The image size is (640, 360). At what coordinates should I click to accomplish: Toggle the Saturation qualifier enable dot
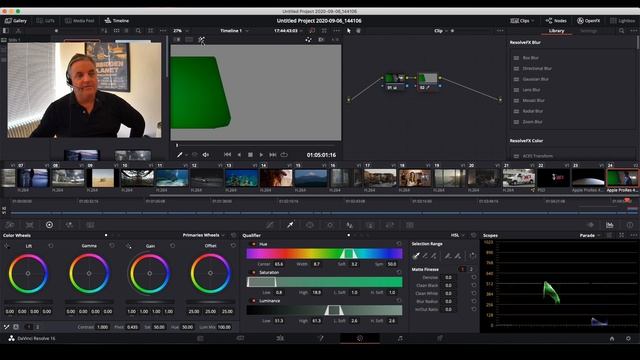tap(253, 272)
